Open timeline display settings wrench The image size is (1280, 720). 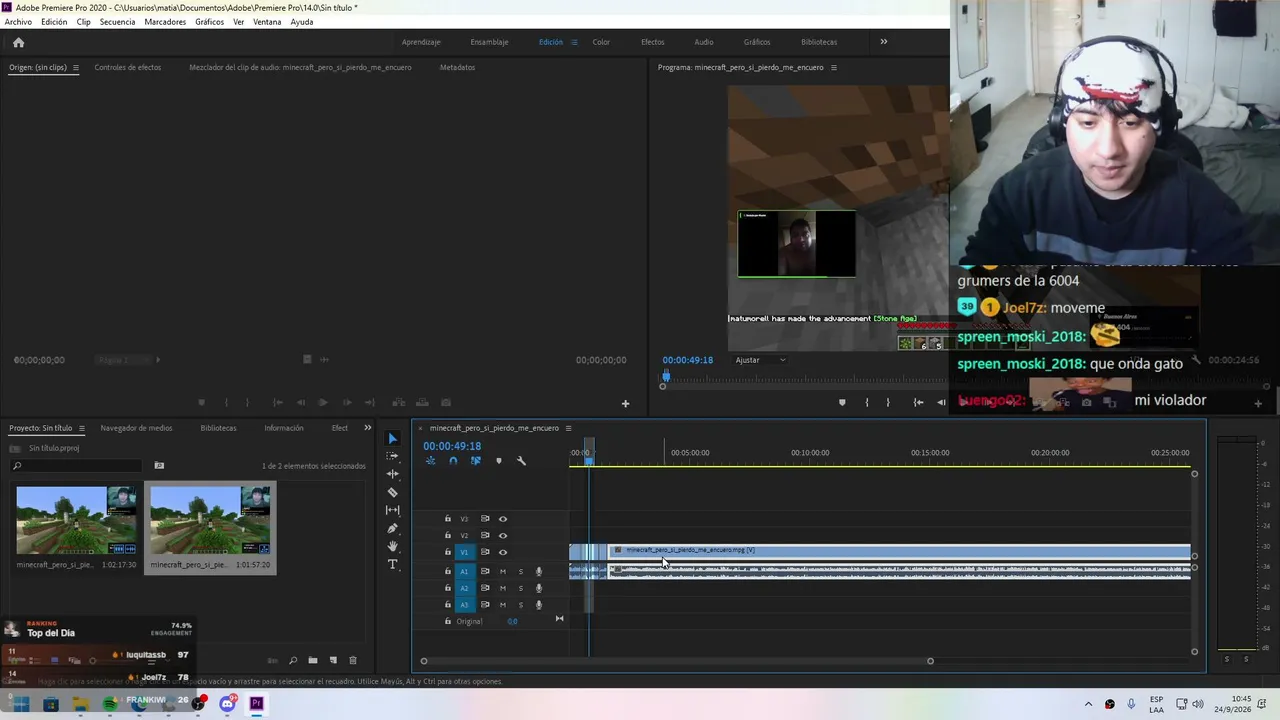(521, 461)
